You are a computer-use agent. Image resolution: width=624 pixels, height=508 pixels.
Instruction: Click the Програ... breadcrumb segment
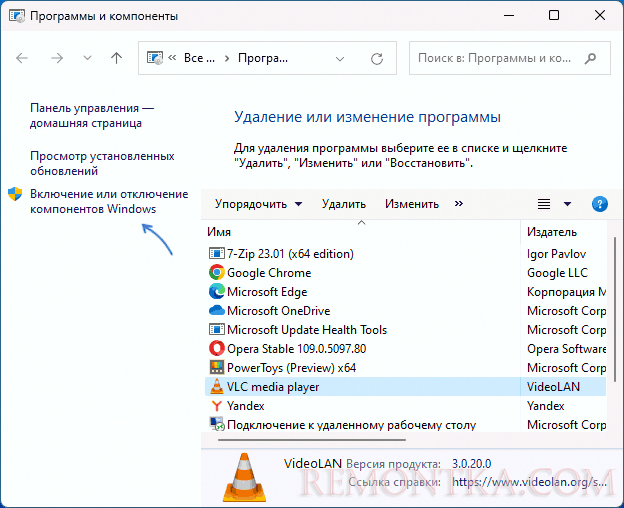coord(263,58)
